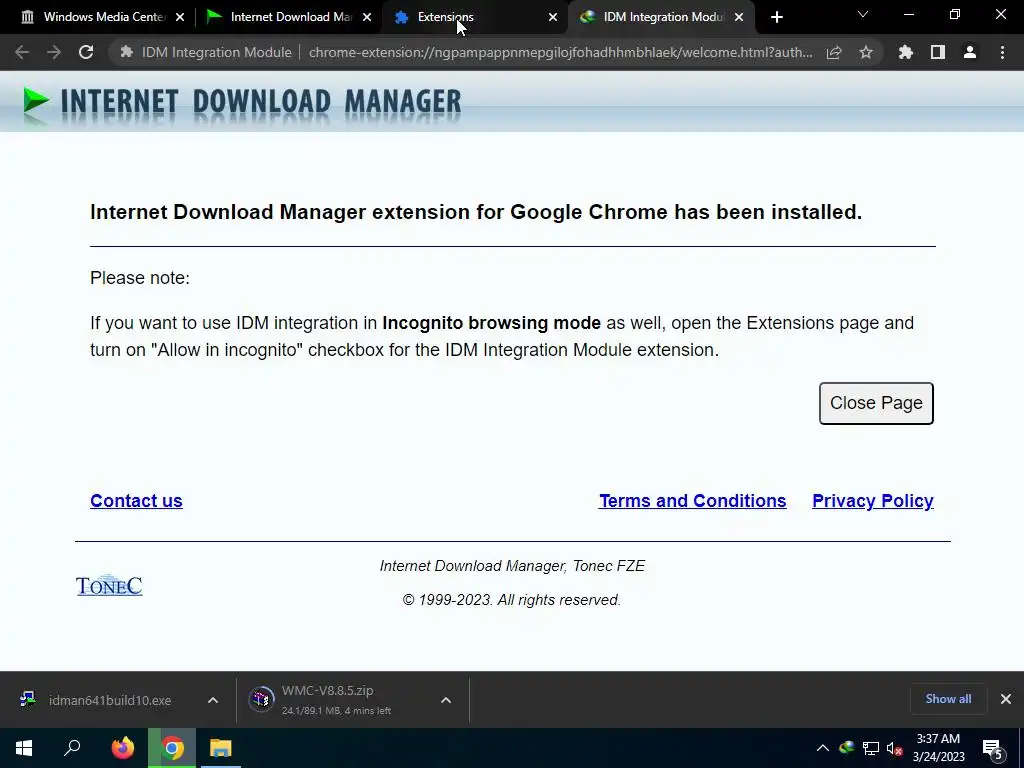Close the Extensions tab
Image resolution: width=1024 pixels, height=768 pixels.
(553, 17)
